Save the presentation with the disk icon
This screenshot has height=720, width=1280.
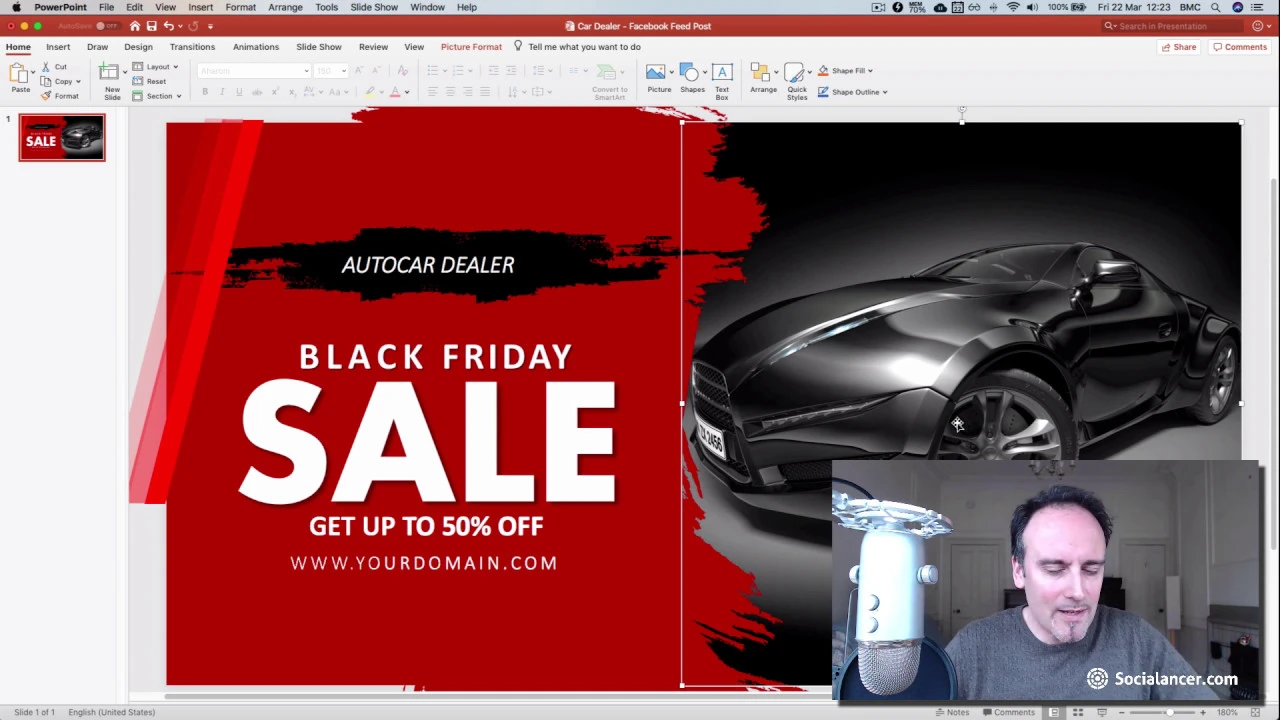151,26
